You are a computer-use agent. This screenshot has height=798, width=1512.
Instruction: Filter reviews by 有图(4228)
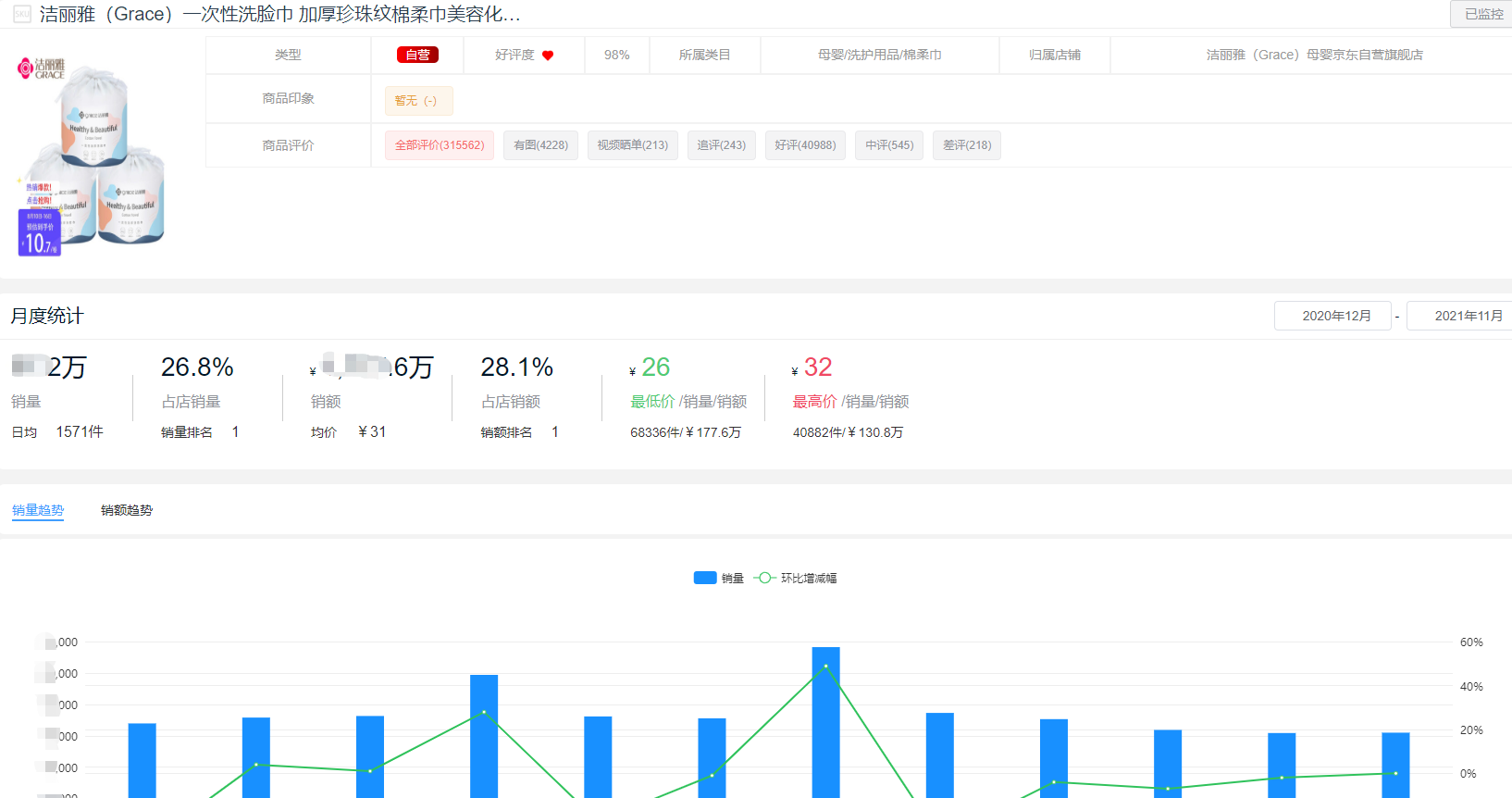click(540, 145)
